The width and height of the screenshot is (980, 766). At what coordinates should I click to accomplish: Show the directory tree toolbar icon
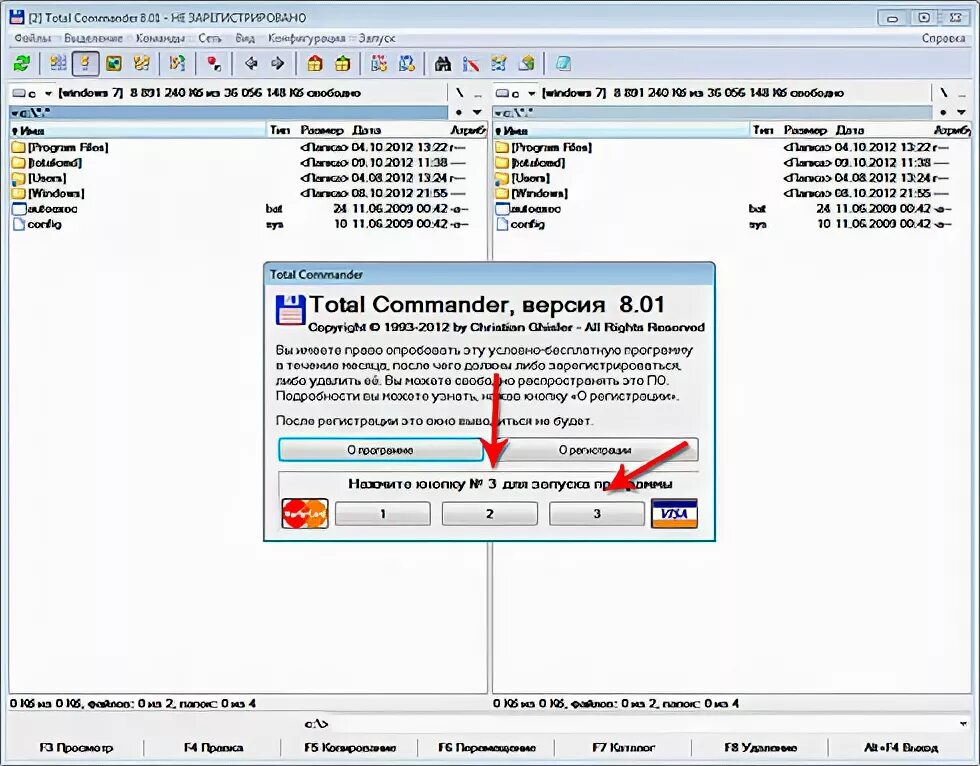tap(142, 63)
